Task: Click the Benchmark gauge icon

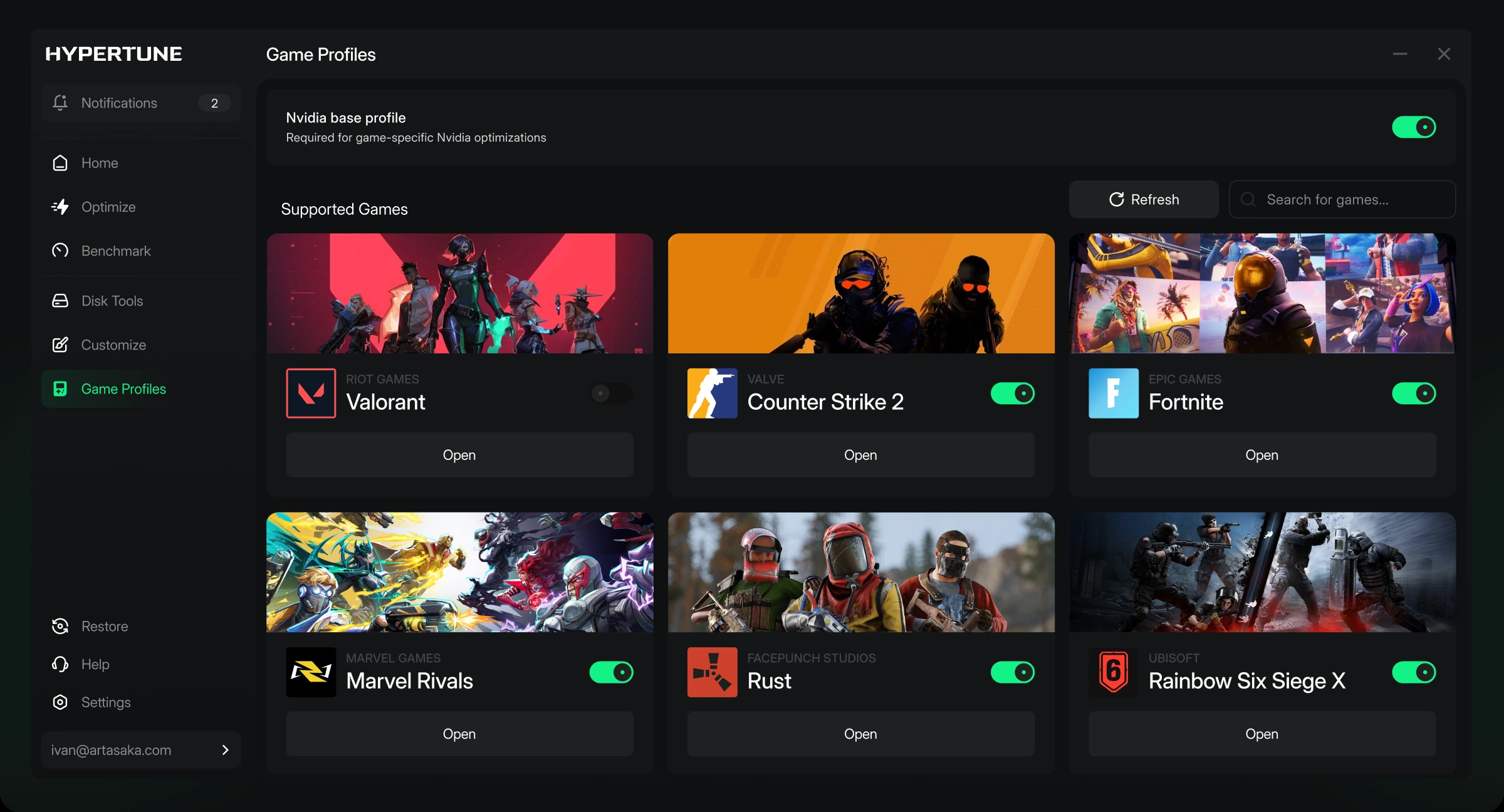Action: pyautogui.click(x=60, y=251)
